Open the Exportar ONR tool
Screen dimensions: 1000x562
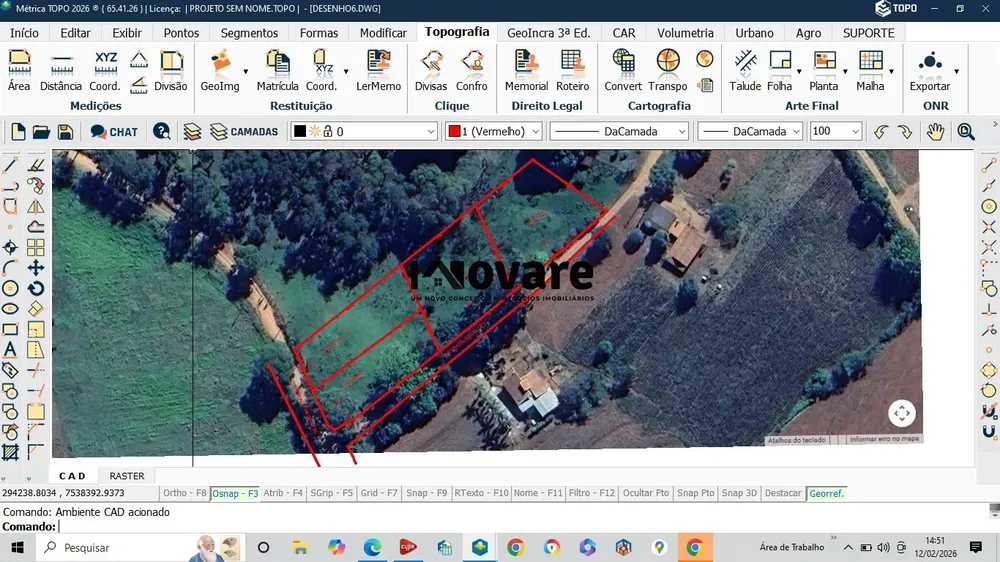click(x=930, y=71)
